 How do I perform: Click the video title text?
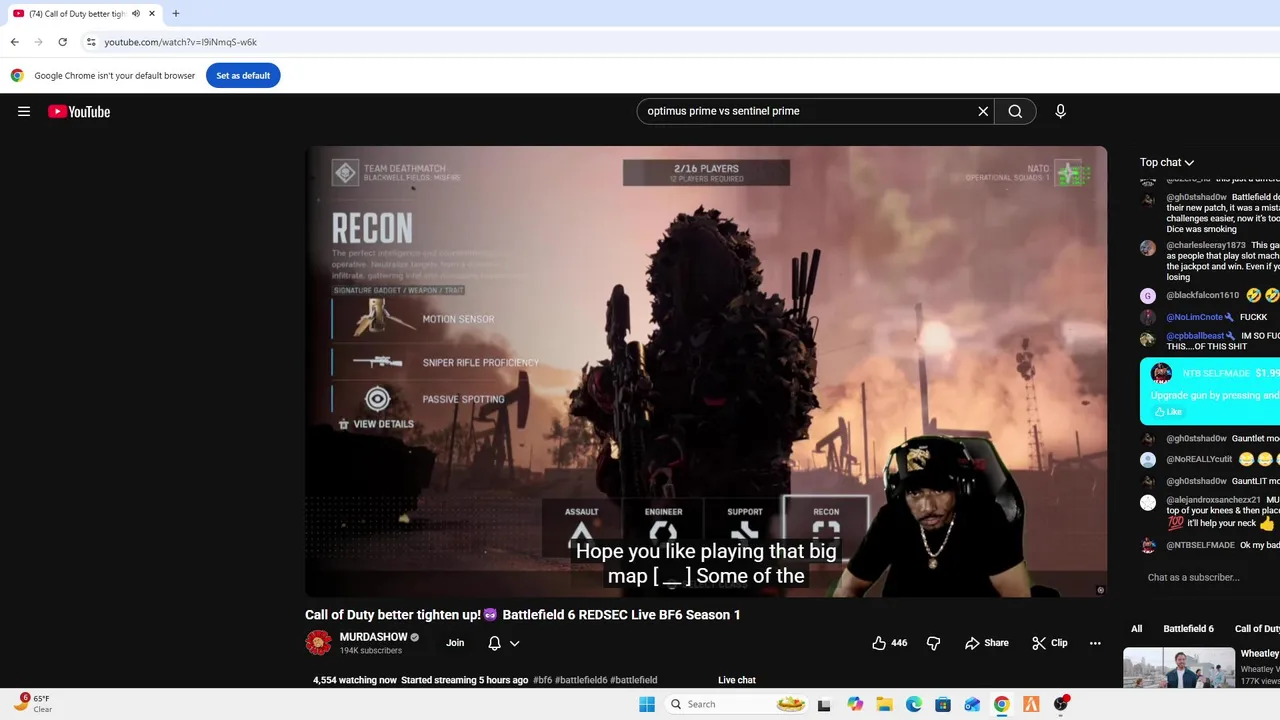[522, 615]
